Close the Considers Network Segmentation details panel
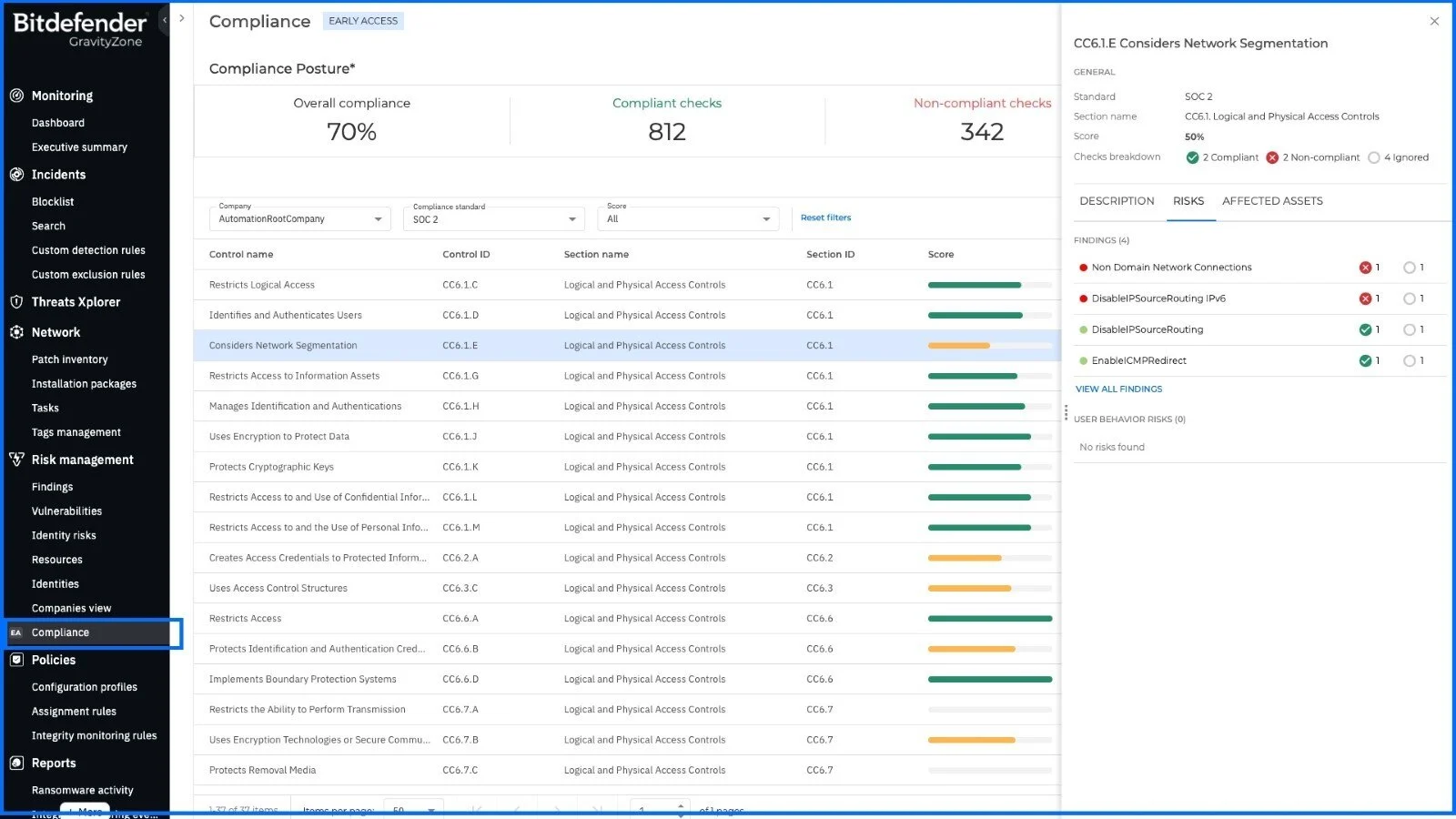 click(1434, 21)
